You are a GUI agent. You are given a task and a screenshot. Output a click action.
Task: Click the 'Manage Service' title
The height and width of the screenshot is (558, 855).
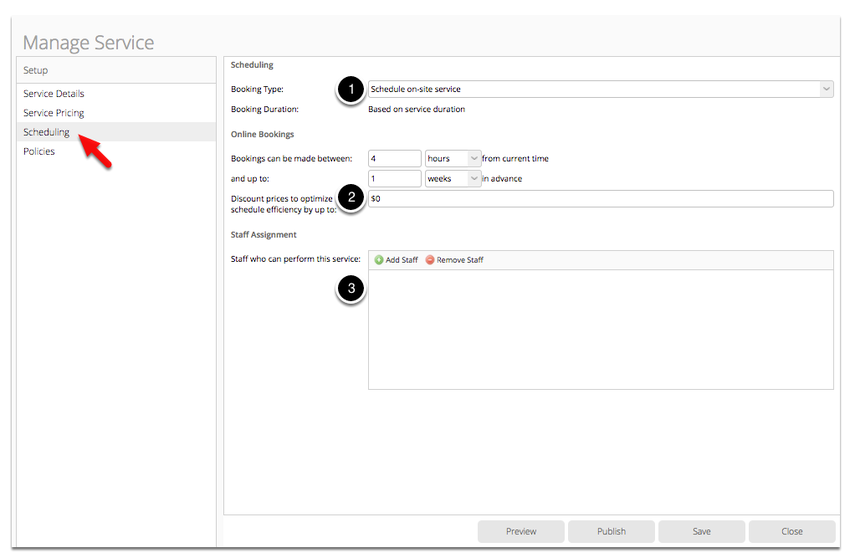click(89, 43)
